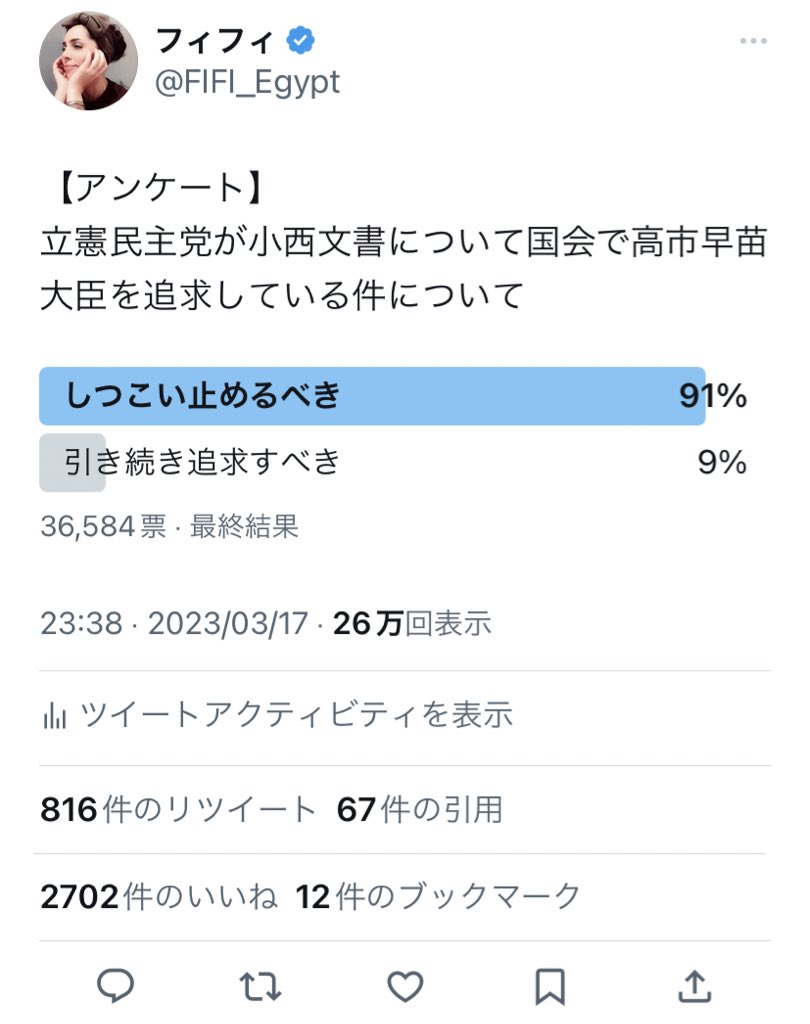This screenshot has width=810, height=1024.
Task: Open the three-dot more options menu
Action: 753,41
